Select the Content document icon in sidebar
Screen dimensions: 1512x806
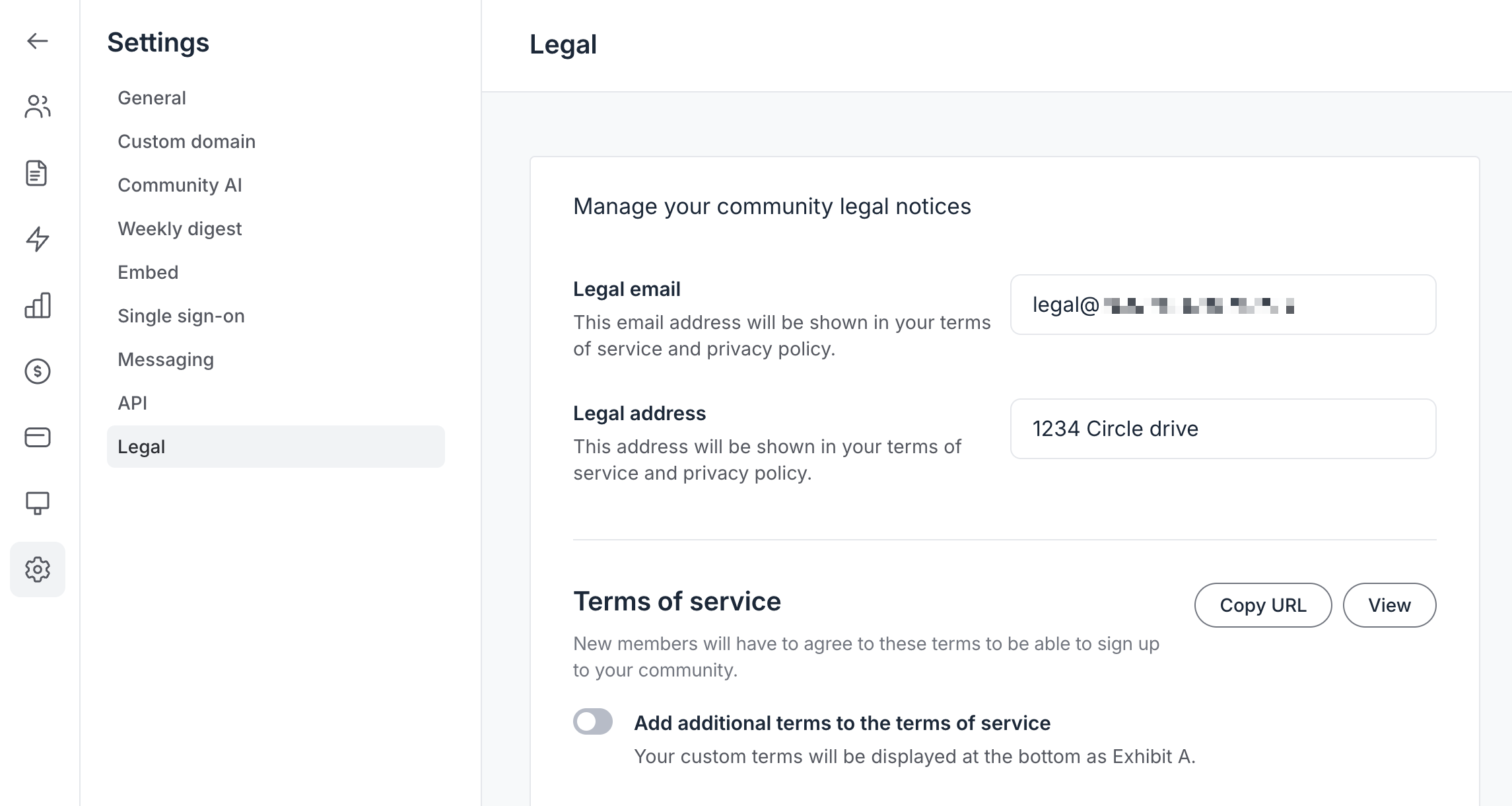click(x=38, y=173)
